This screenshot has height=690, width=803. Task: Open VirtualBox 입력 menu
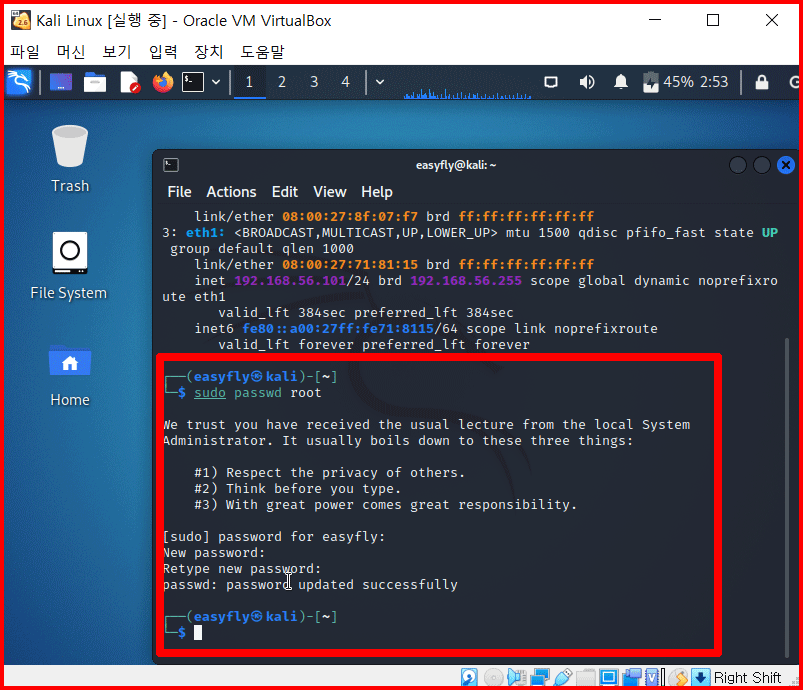tap(163, 52)
